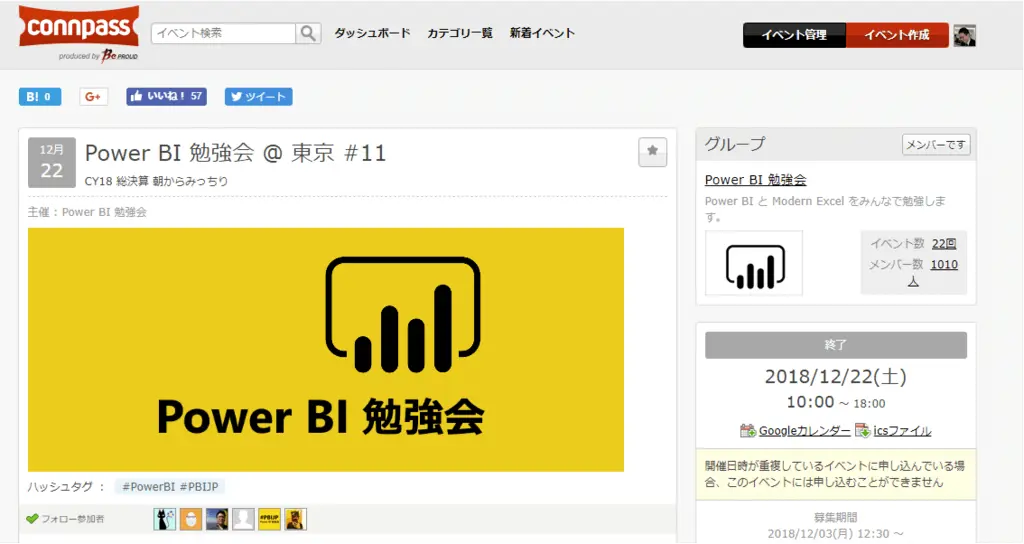Click the last followed participant avatar

(295, 519)
